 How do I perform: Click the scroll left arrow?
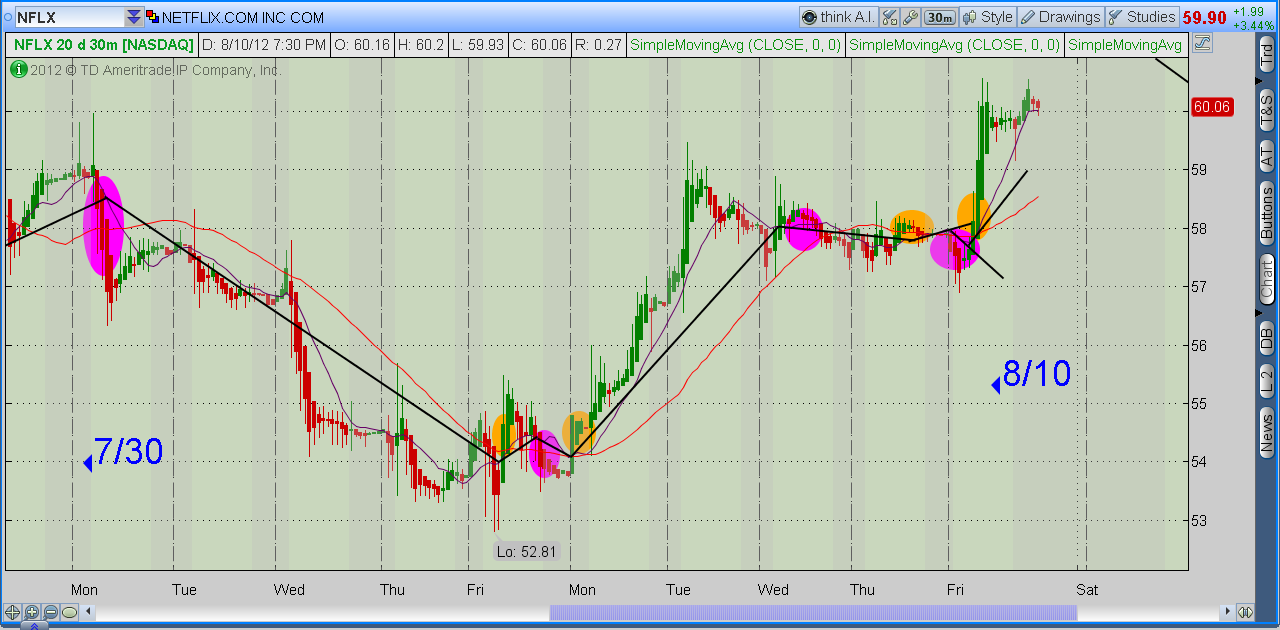pyautogui.click(x=88, y=612)
